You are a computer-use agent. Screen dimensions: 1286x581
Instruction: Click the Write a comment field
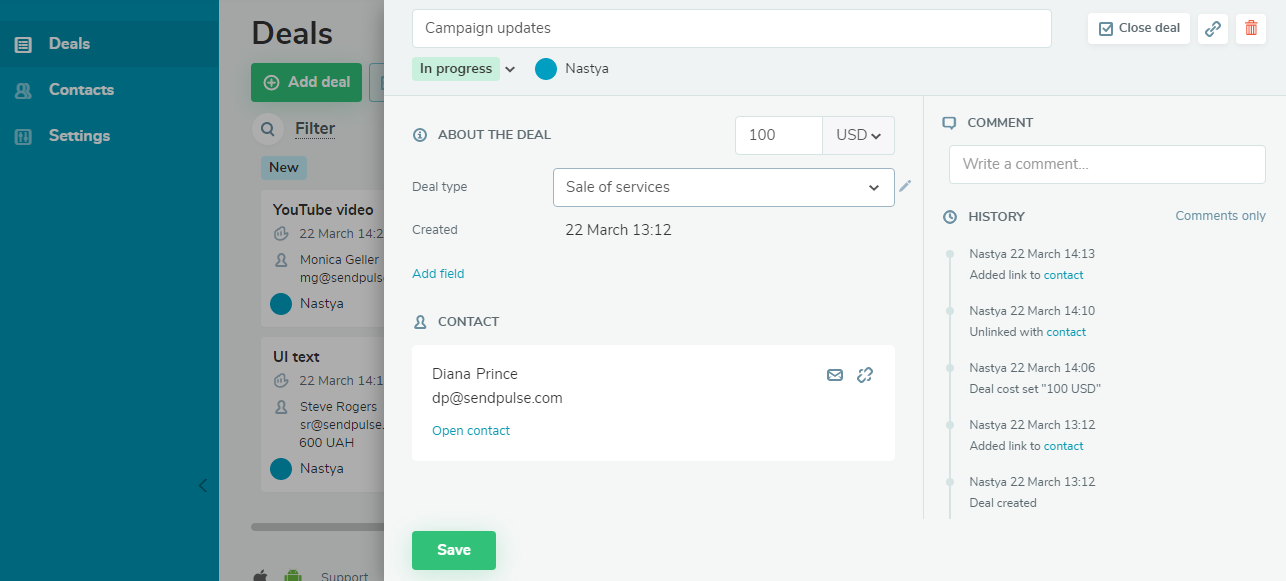click(x=1106, y=163)
